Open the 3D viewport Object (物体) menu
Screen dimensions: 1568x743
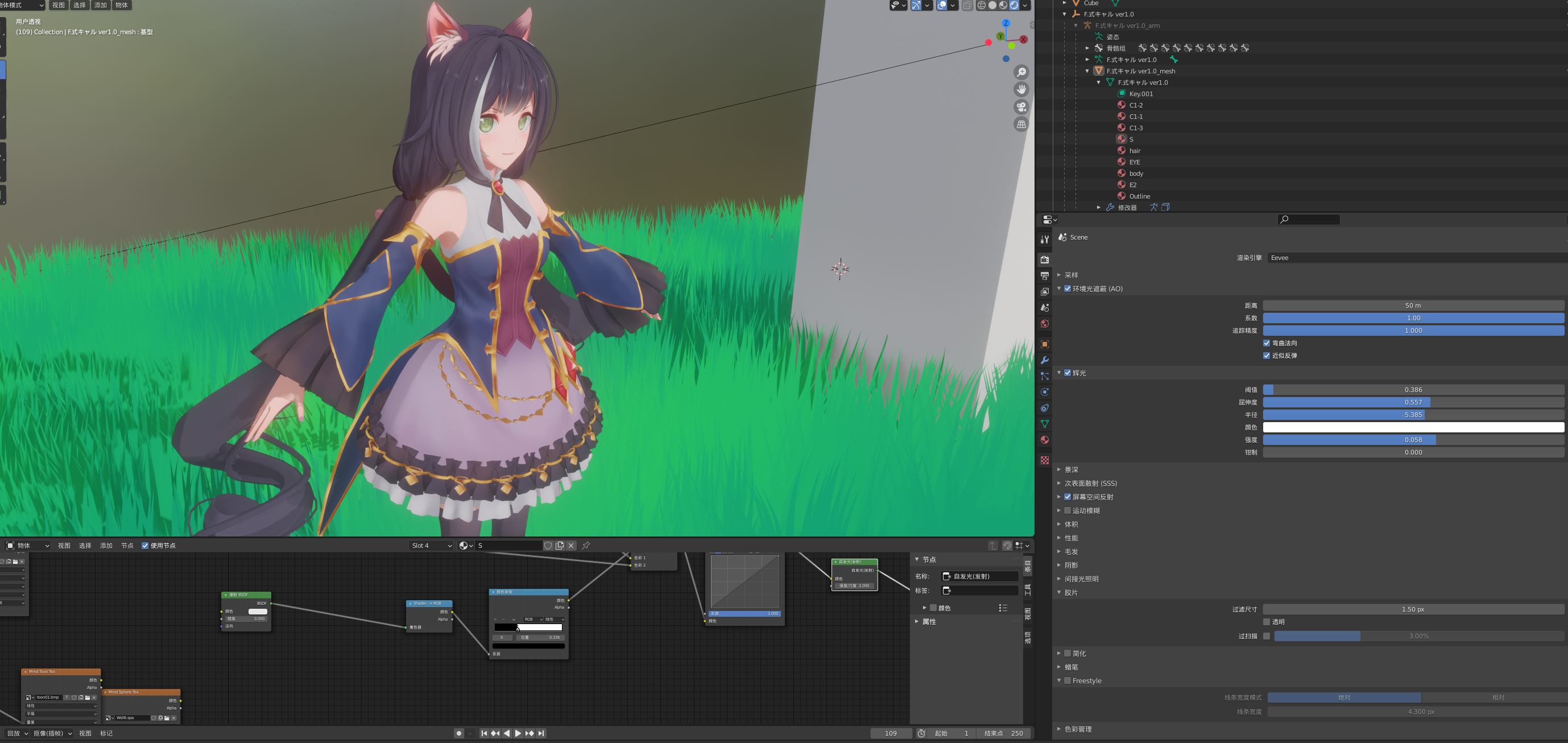click(x=122, y=5)
